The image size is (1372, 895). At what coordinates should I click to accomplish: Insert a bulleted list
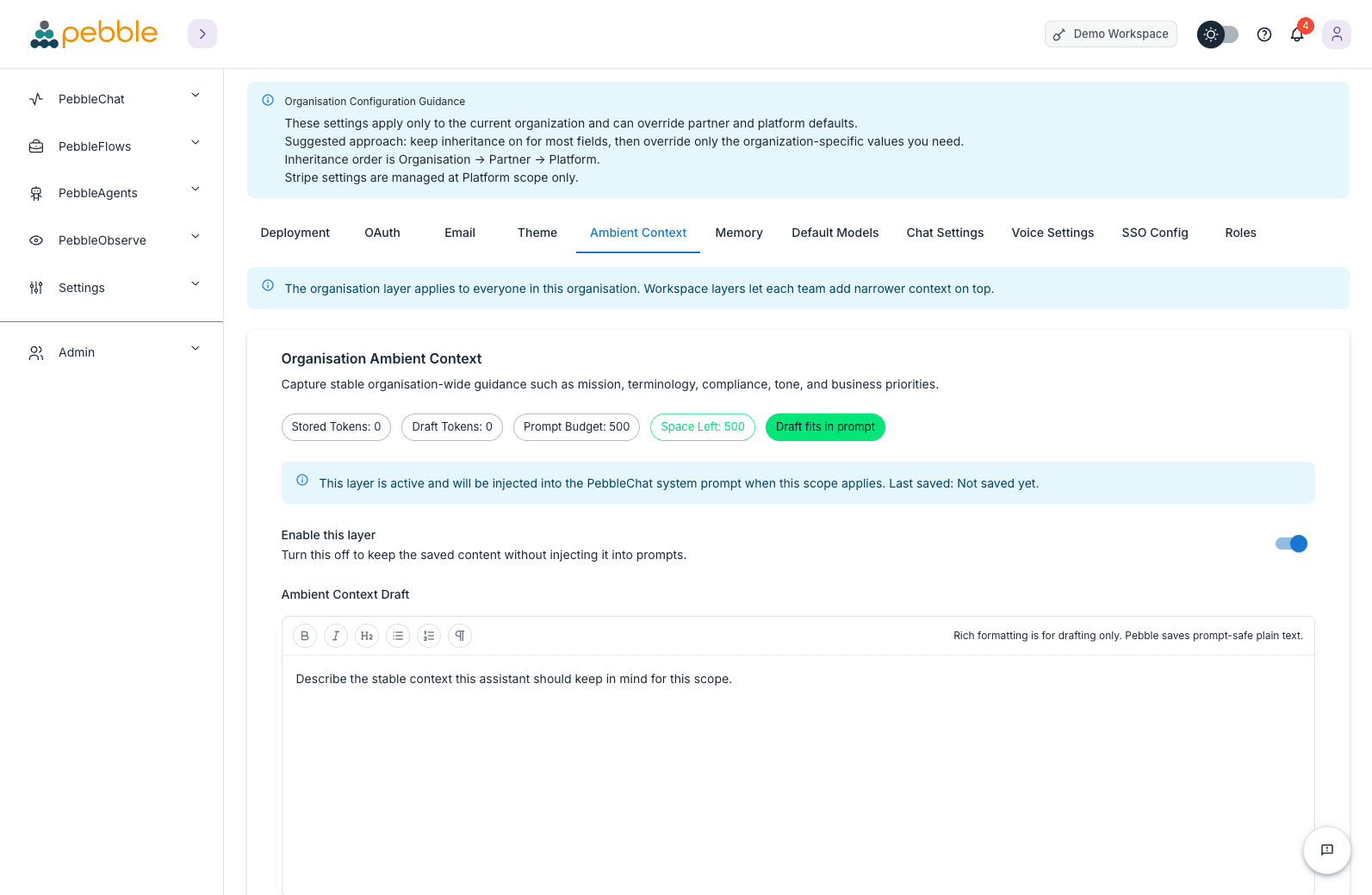398,636
